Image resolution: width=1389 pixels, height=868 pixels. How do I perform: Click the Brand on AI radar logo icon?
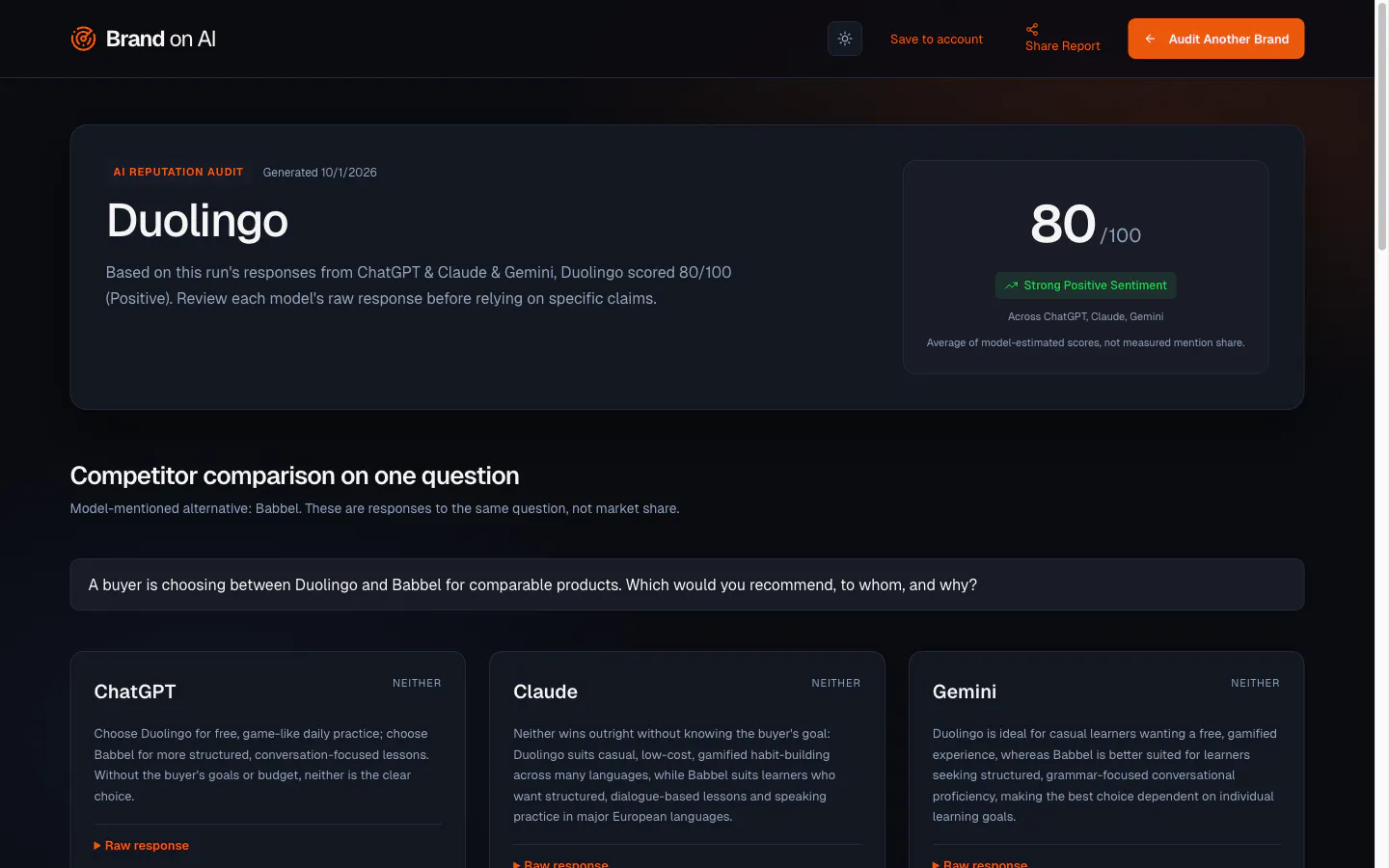(83, 39)
